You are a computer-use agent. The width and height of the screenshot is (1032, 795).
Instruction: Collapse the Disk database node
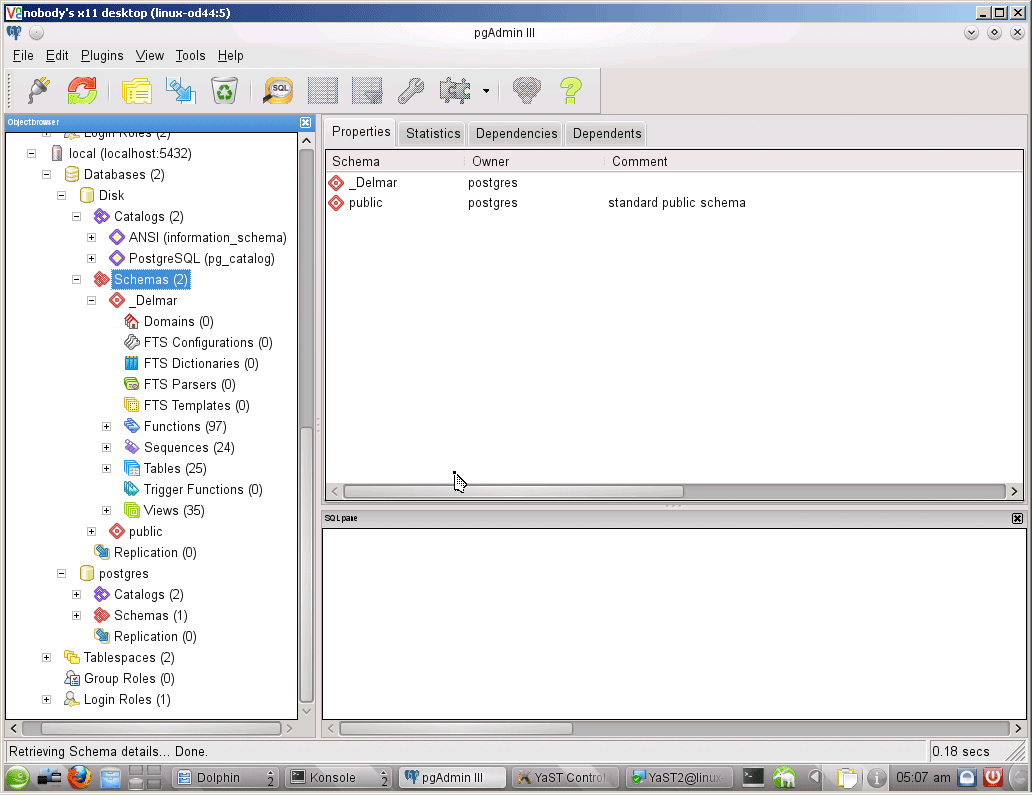[x=61, y=195]
